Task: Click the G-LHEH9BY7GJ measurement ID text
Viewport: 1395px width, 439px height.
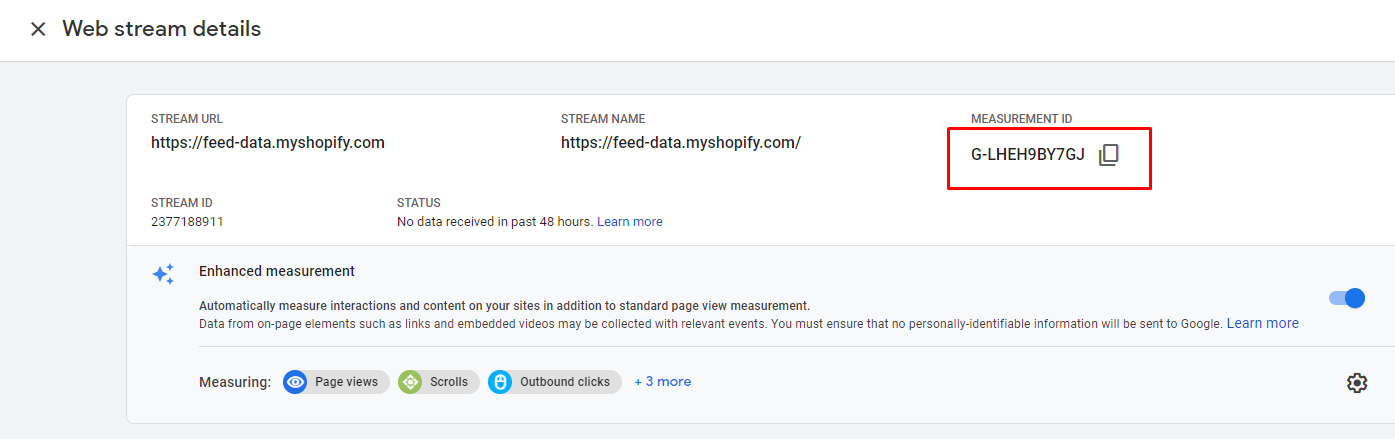Action: point(1027,155)
